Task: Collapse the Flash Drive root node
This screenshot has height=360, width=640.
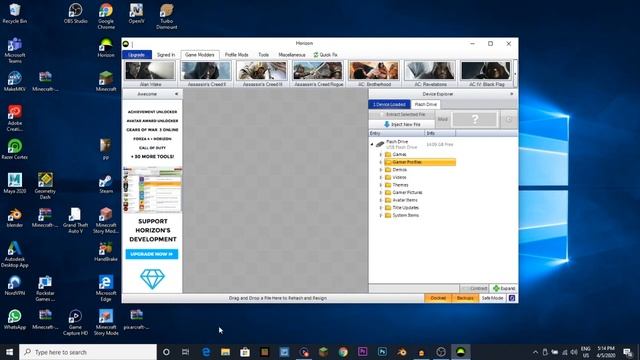Action: coord(372,144)
